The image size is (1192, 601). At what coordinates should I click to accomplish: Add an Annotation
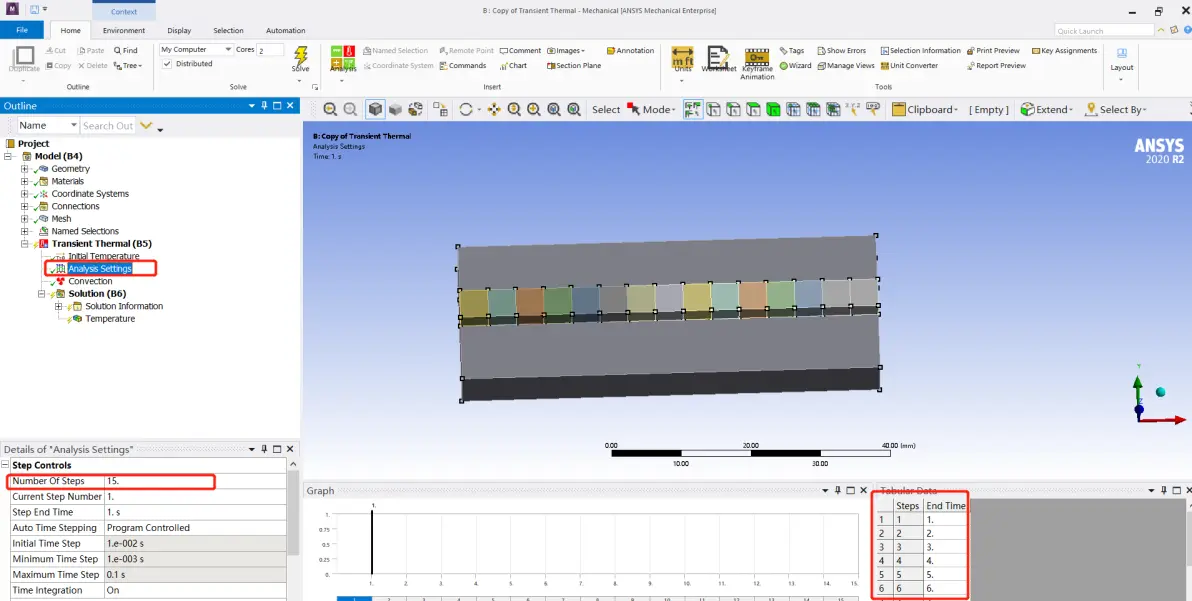[630, 50]
